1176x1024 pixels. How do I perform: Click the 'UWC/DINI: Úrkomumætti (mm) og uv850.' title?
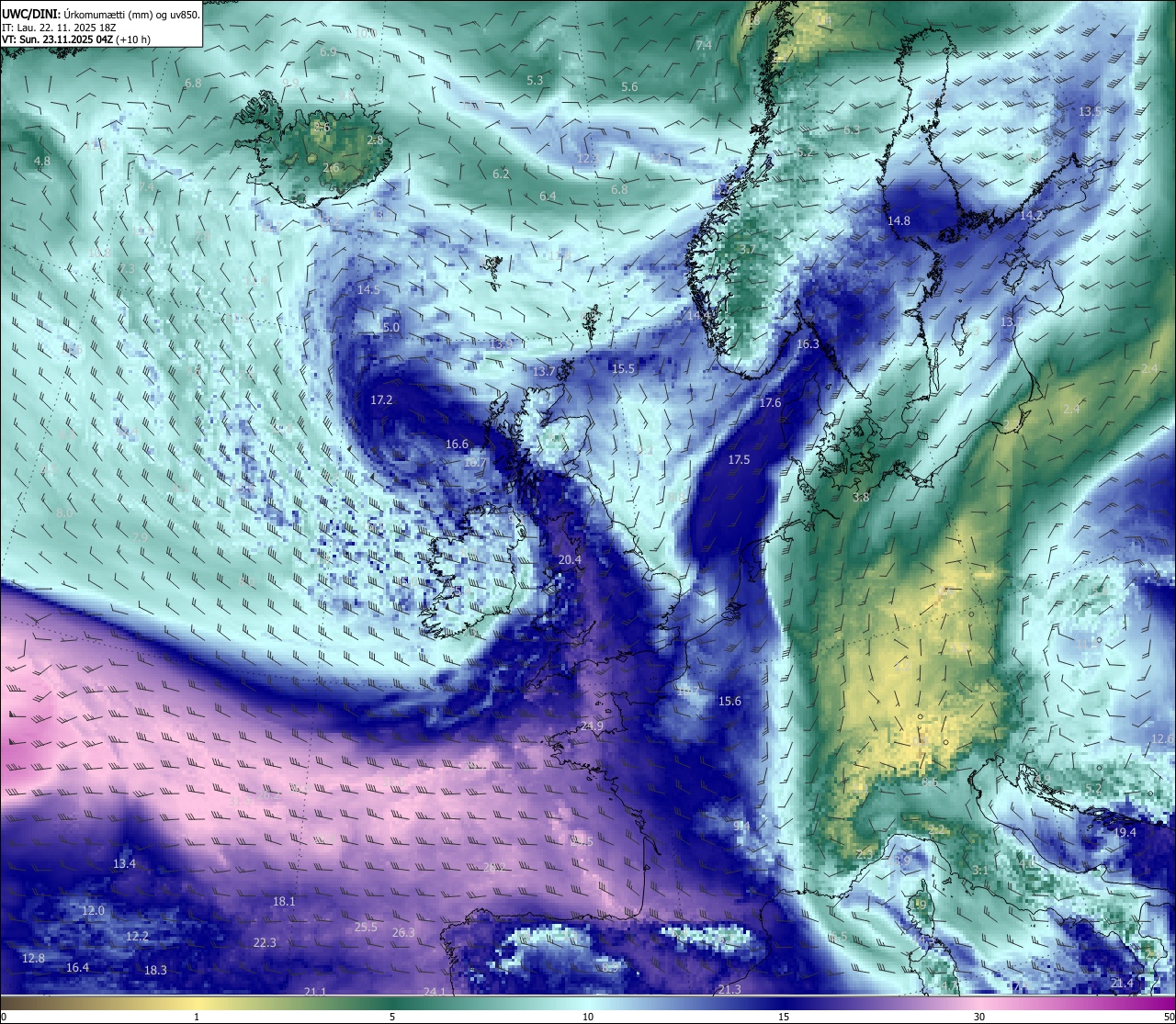point(101,13)
